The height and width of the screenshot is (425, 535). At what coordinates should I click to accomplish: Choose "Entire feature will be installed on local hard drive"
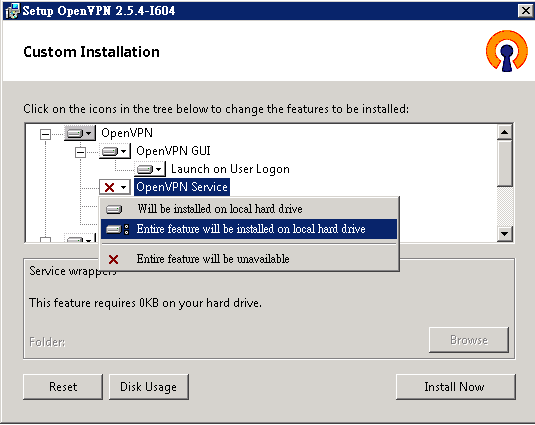[249, 229]
